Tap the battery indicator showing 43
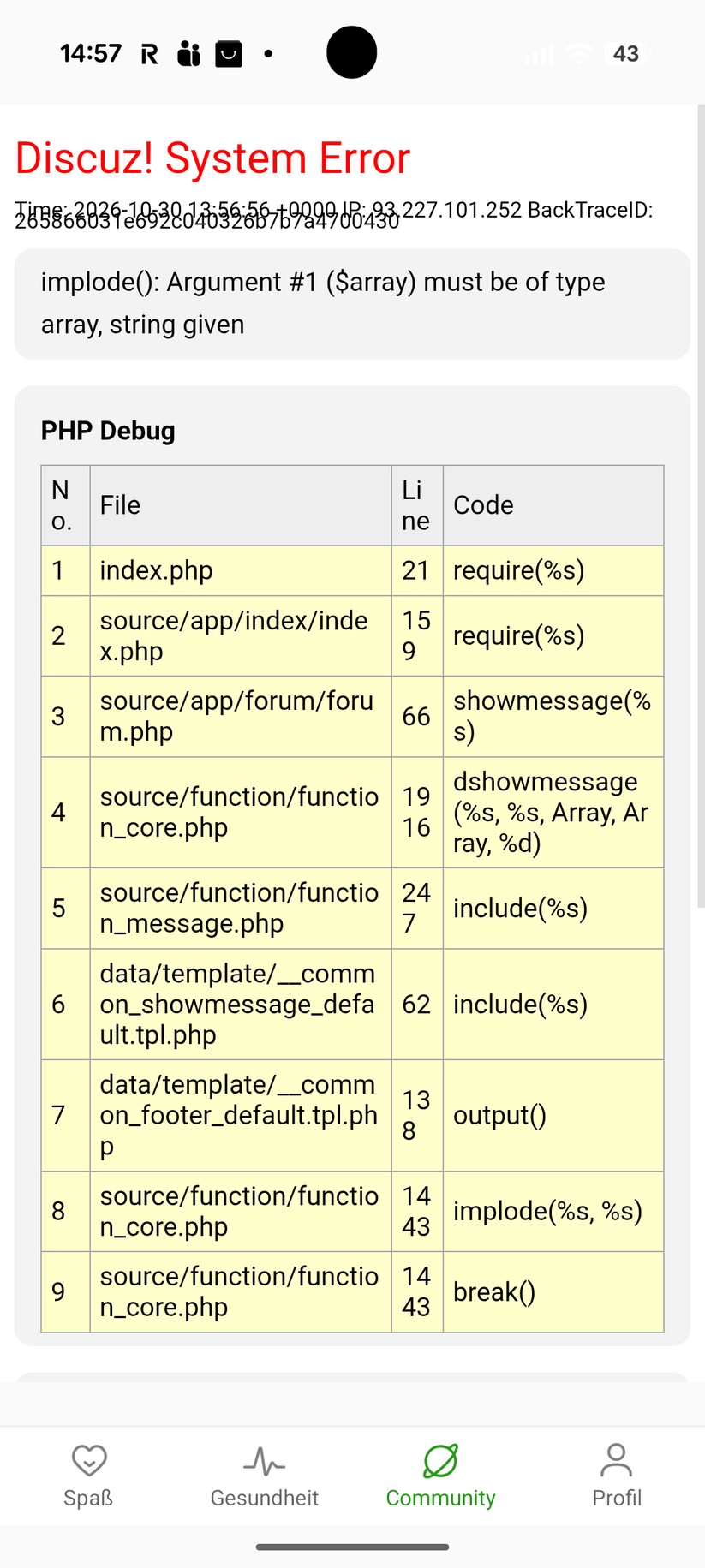This screenshot has height=1568, width=705. [x=626, y=54]
